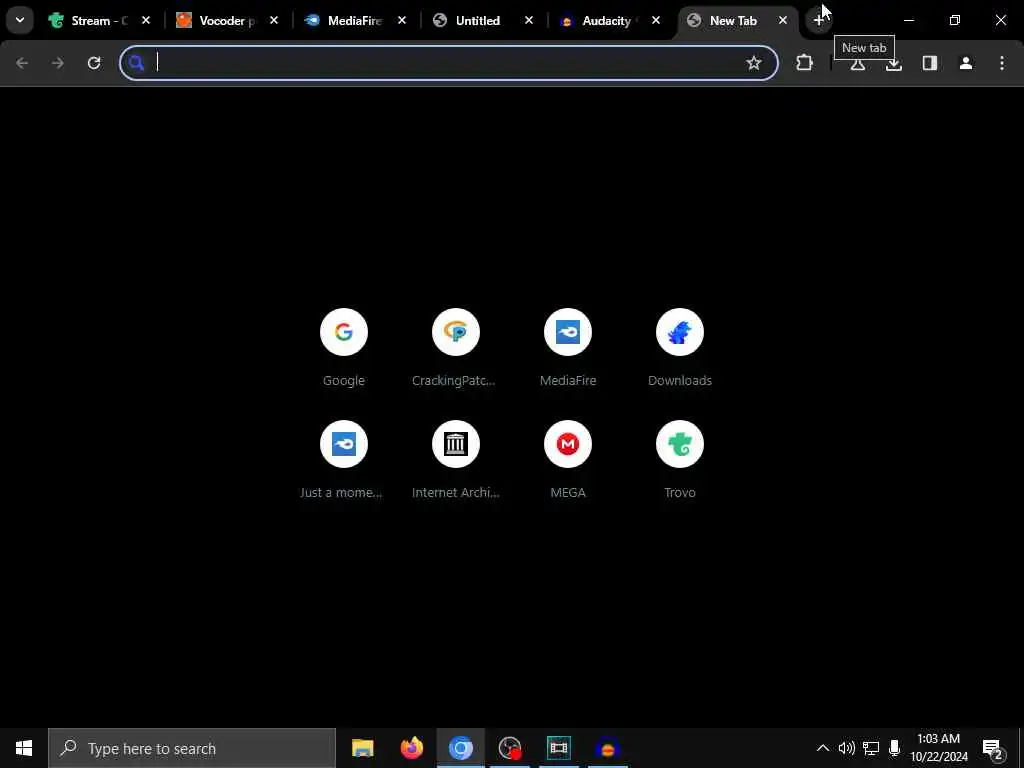
Task: Close the MediaFire tab
Action: 402,21
